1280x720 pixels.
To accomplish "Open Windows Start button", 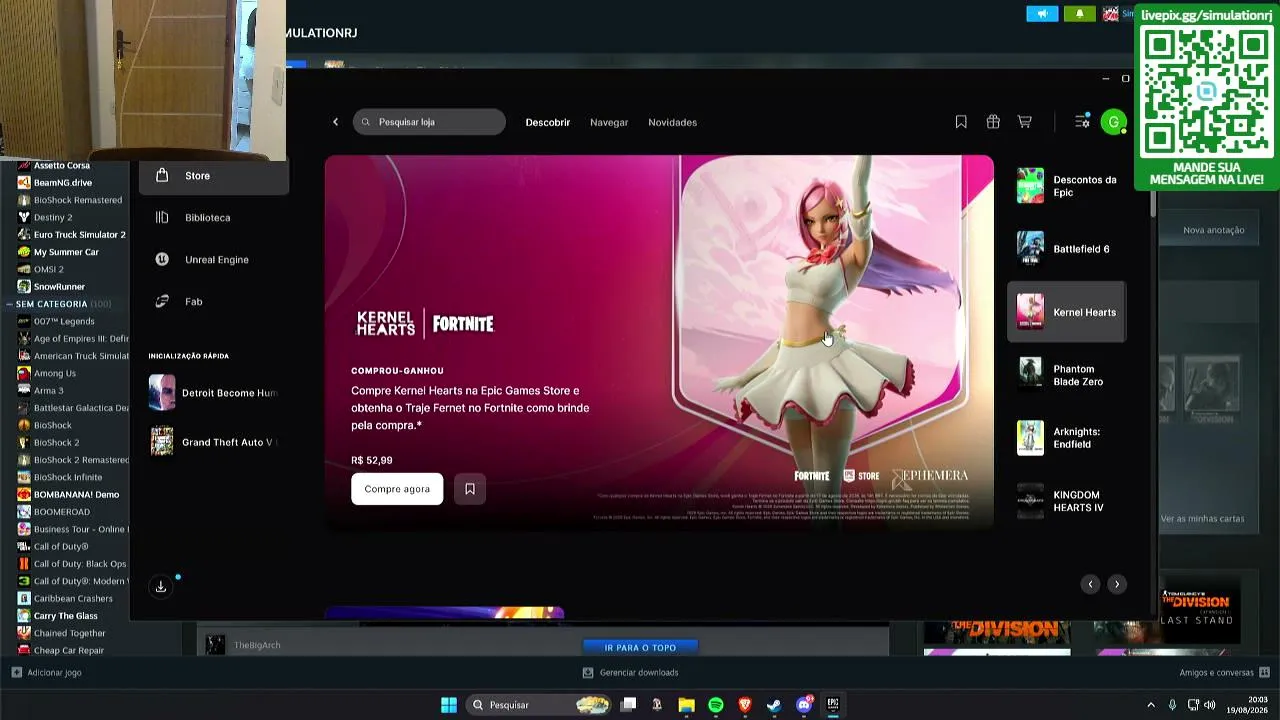I will [x=449, y=705].
